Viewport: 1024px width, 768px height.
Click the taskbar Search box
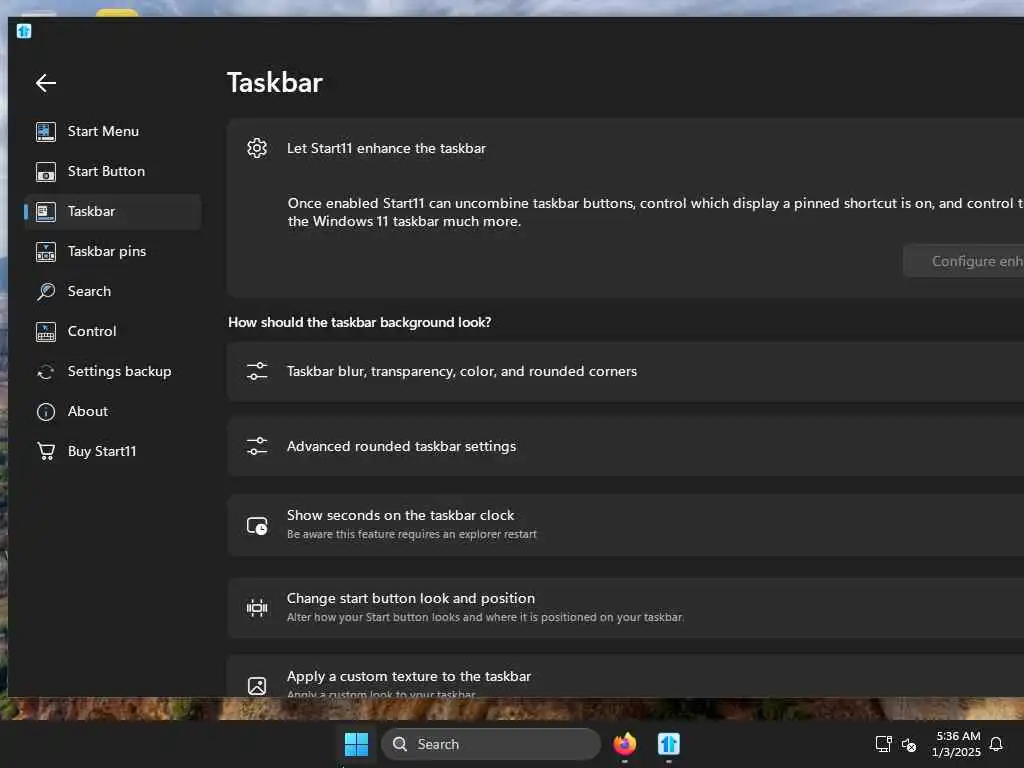[491, 744]
